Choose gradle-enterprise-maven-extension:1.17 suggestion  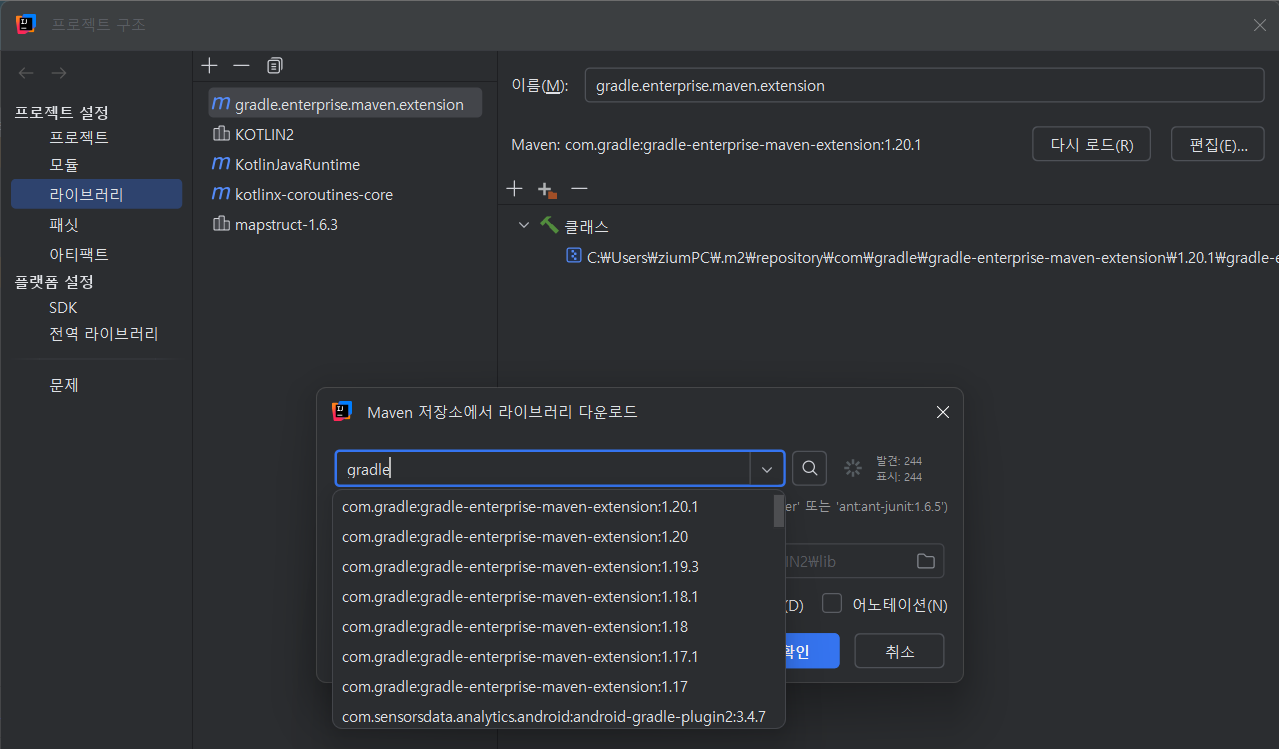[553, 686]
